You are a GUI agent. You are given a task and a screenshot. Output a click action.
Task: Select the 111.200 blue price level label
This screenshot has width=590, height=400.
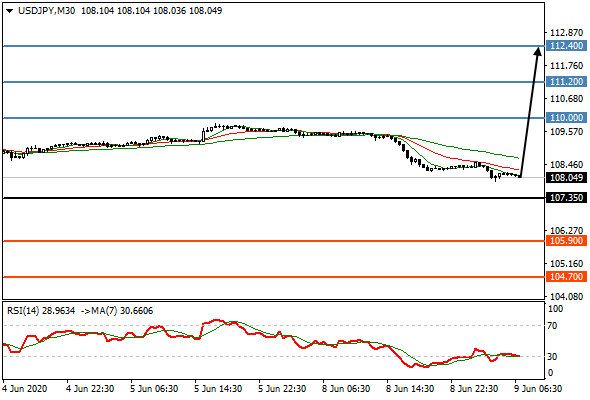coord(566,82)
